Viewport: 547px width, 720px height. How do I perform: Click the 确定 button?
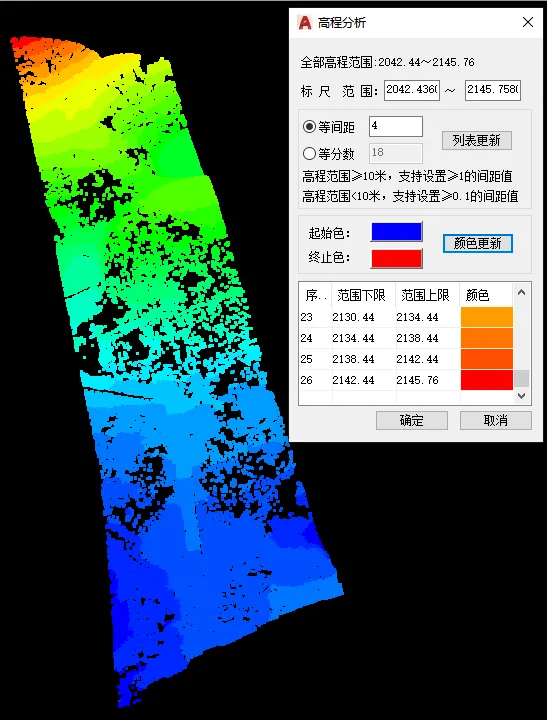[x=412, y=420]
